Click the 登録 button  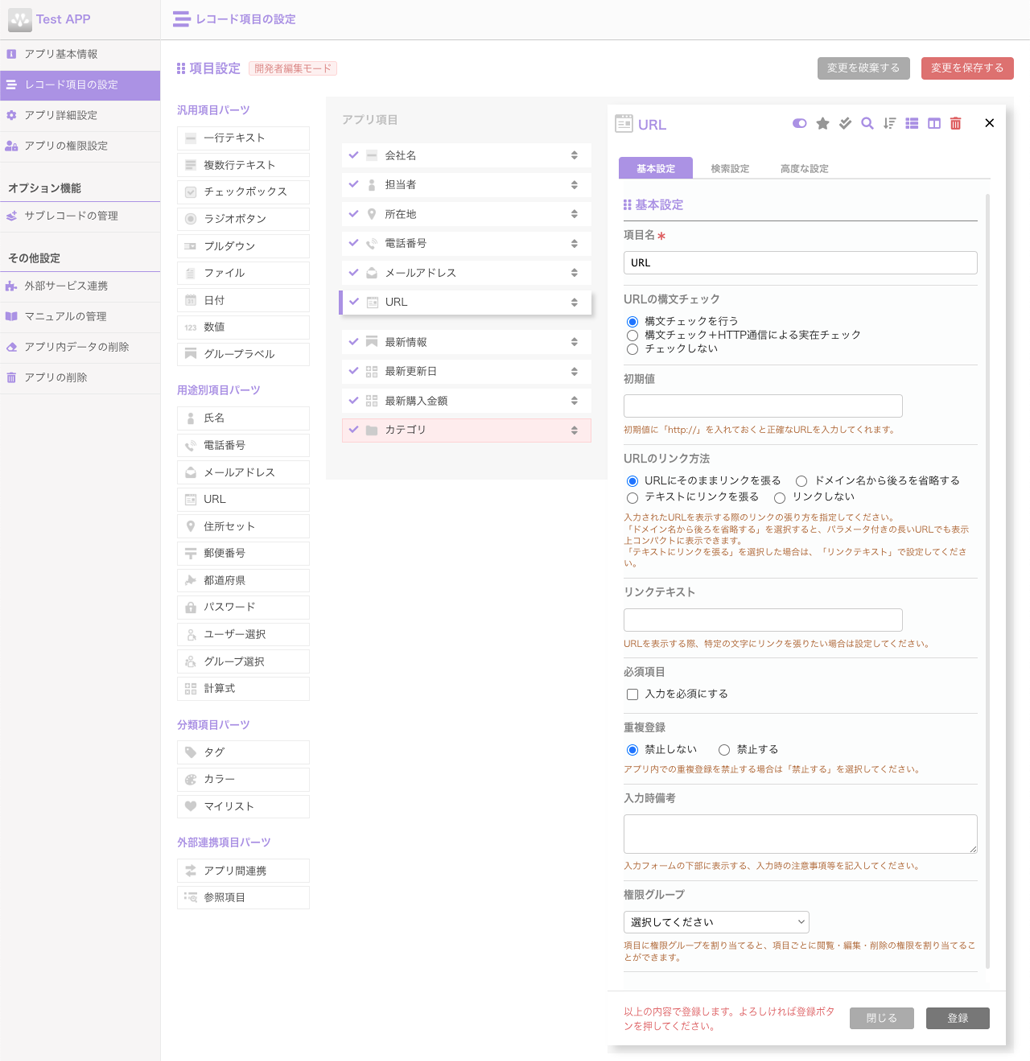pyautogui.click(x=958, y=1018)
